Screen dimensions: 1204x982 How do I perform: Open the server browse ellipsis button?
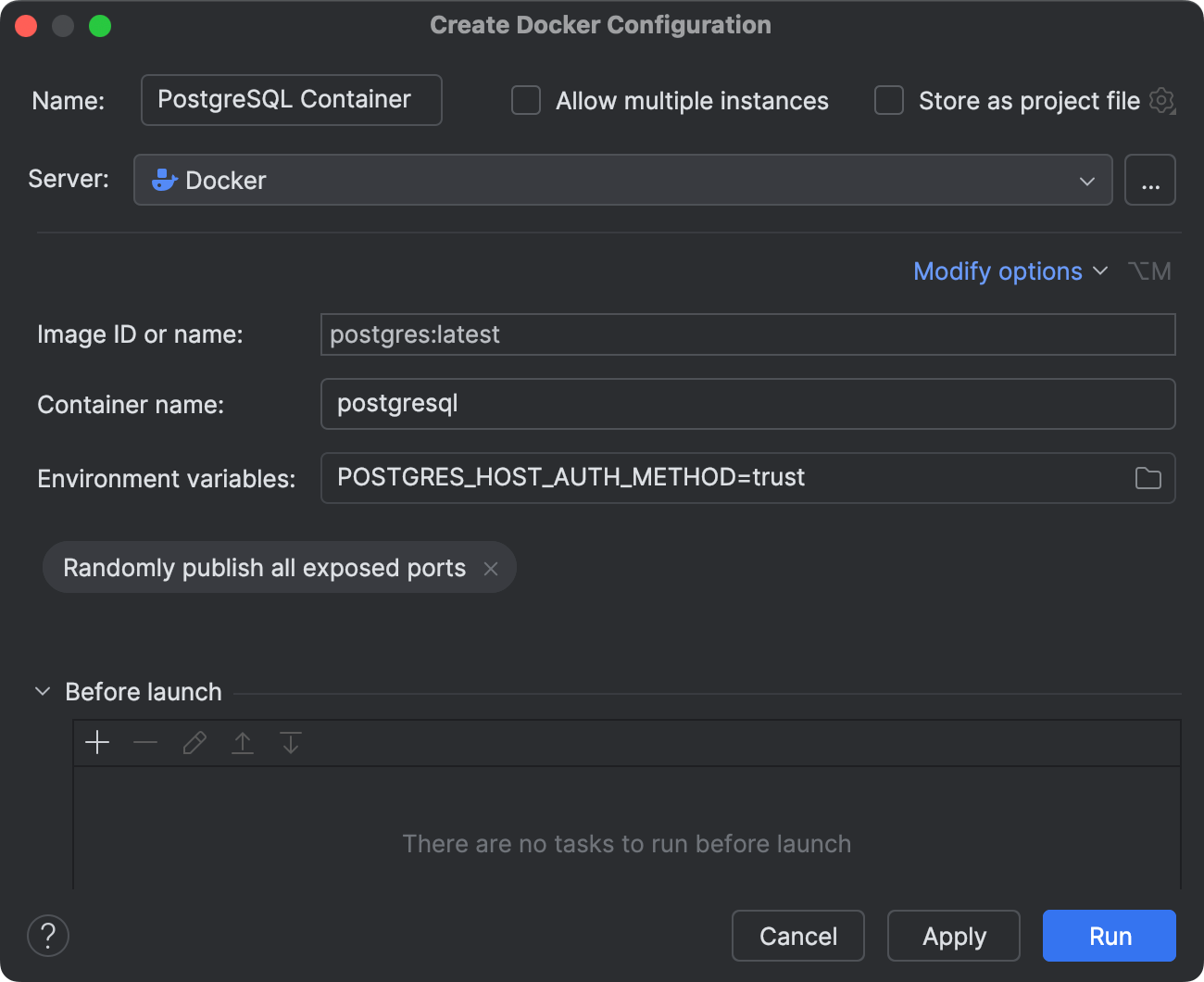click(1150, 180)
